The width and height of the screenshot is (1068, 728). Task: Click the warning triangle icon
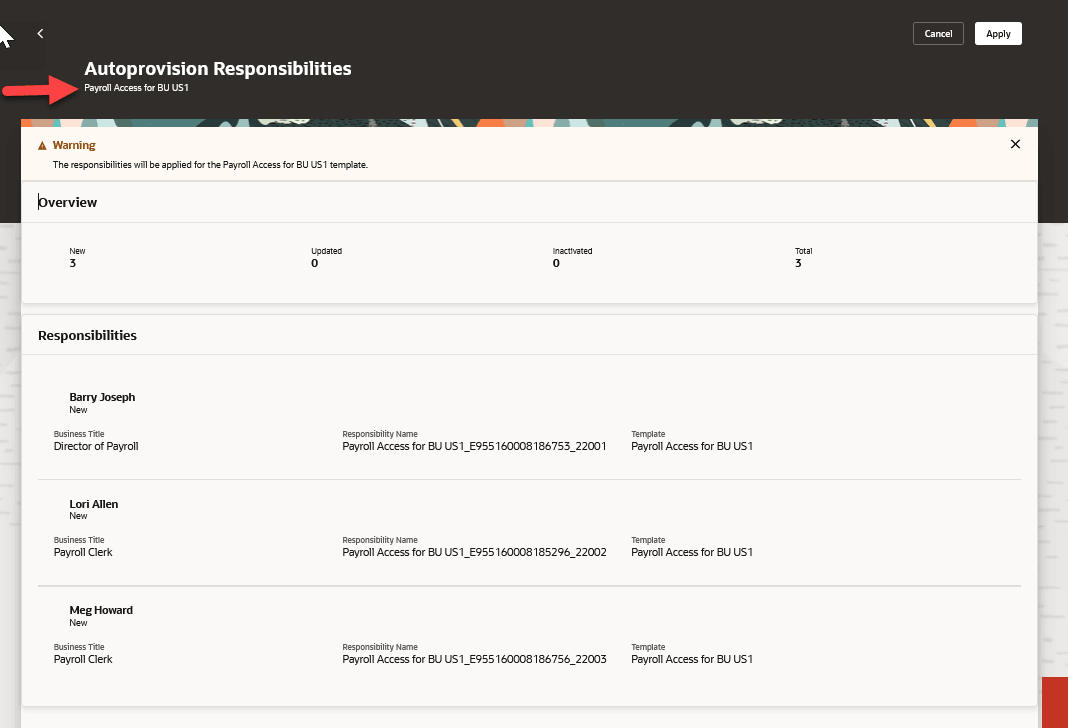point(42,146)
